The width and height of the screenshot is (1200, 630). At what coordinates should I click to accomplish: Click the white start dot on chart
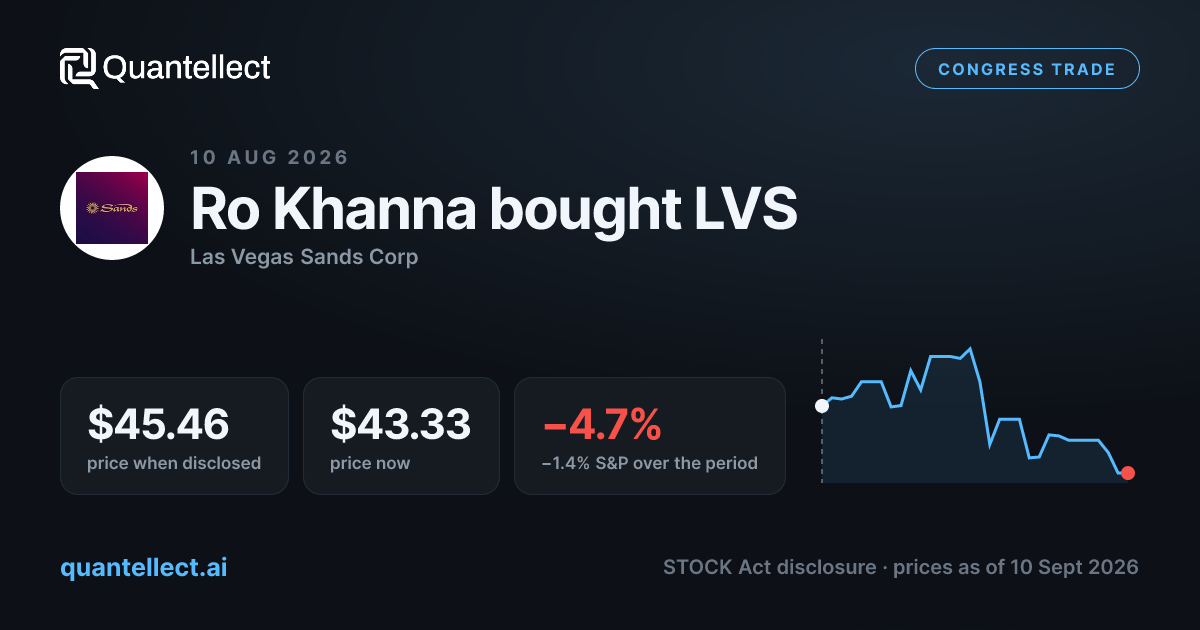tap(822, 405)
